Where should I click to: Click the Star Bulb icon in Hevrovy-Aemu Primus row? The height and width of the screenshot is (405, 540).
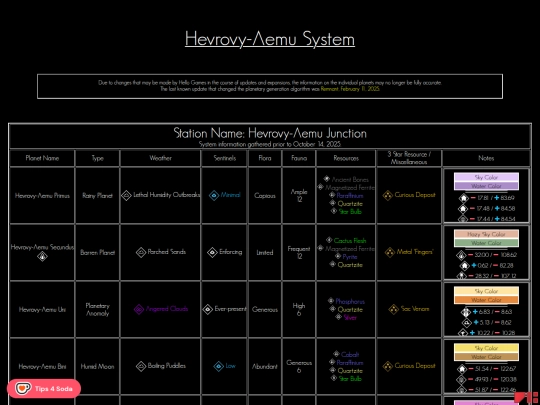point(333,211)
